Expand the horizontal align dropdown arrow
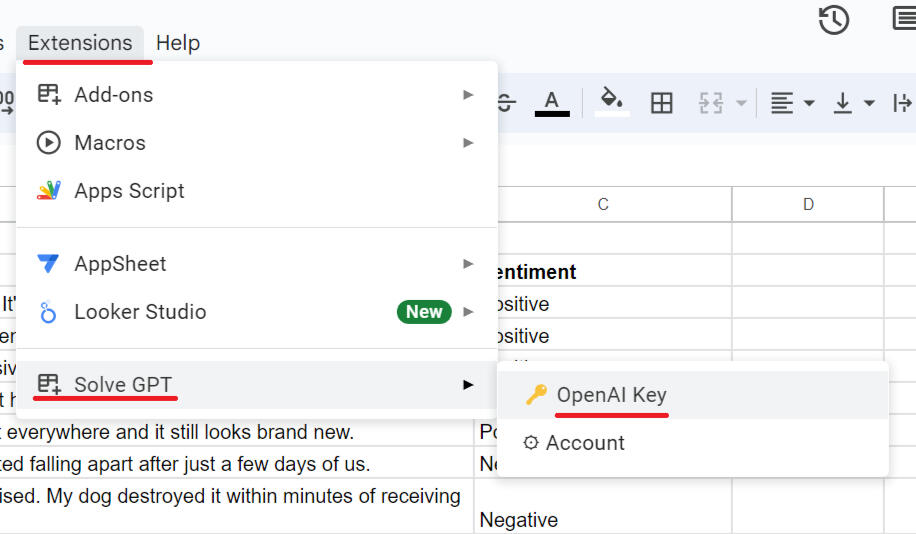Image resolution: width=916 pixels, height=534 pixels. tap(809, 103)
